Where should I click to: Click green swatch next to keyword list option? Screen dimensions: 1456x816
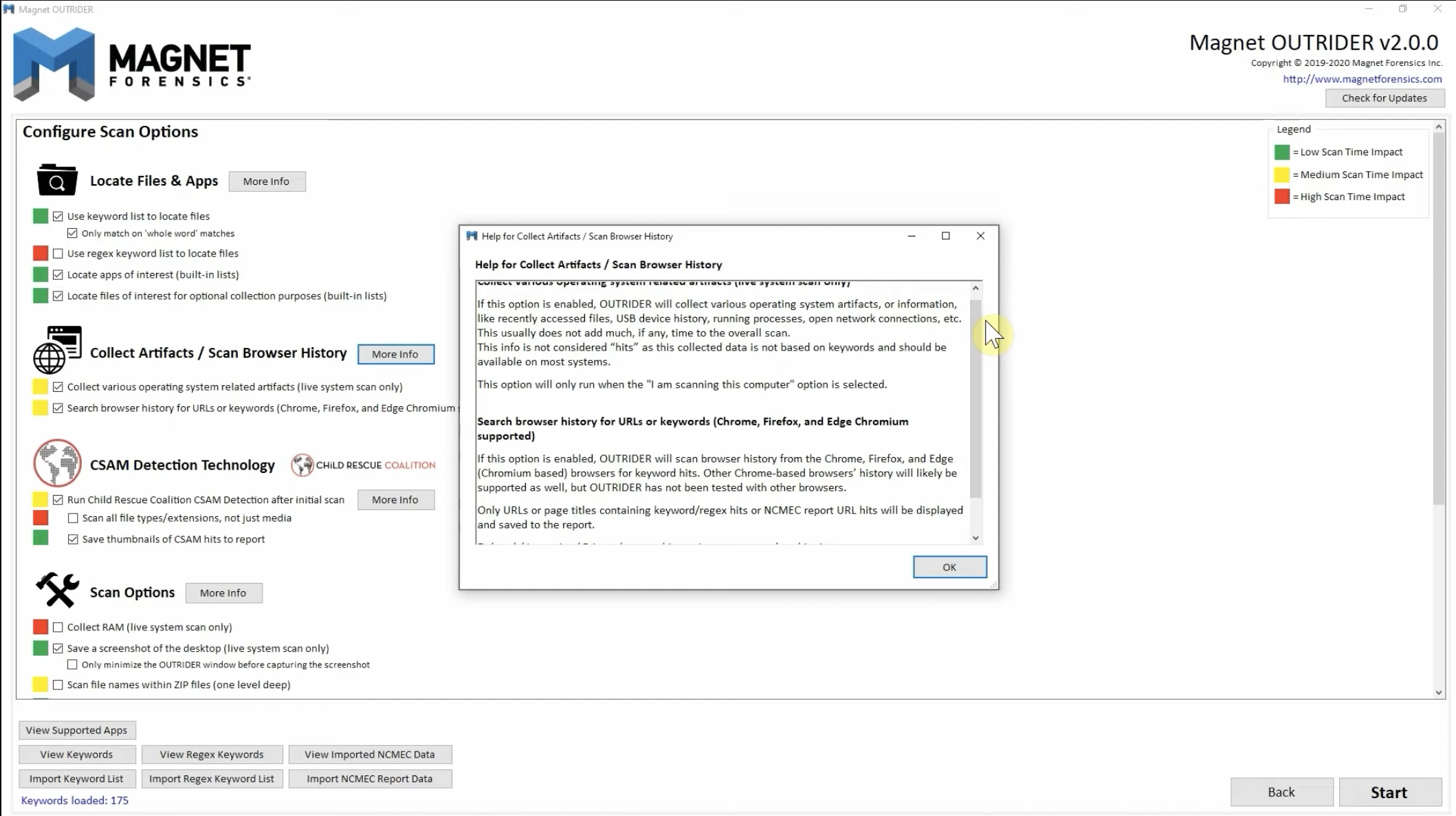41,216
